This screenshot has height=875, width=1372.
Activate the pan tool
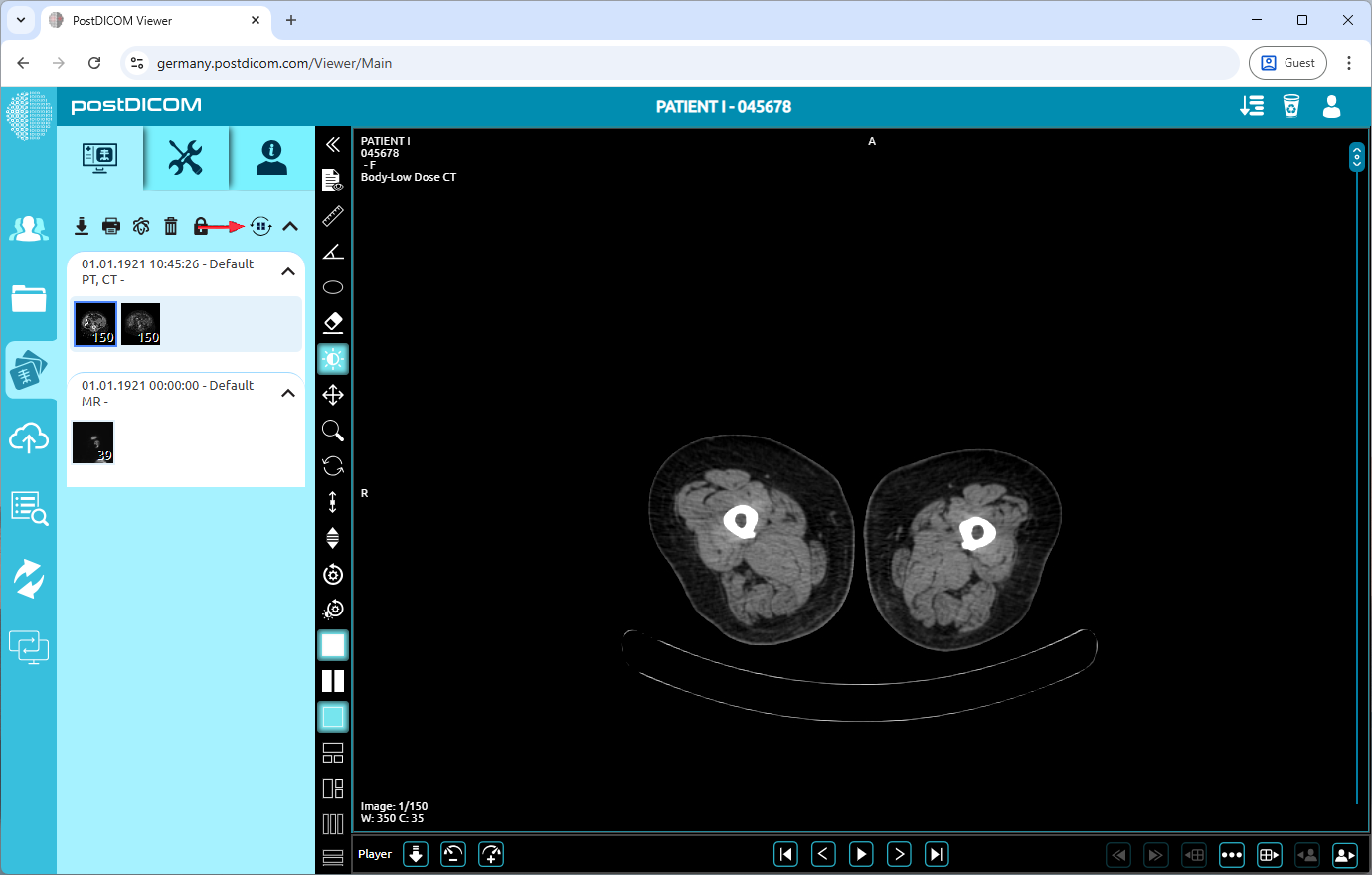333,395
